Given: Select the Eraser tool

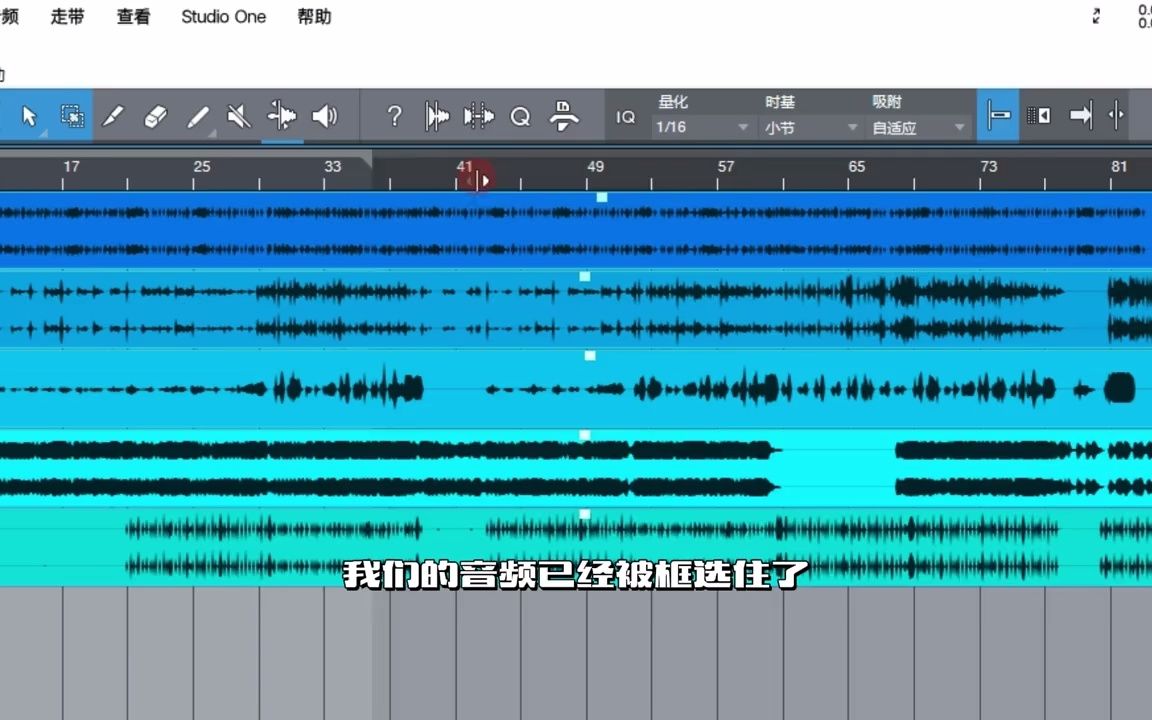Looking at the screenshot, I should pos(153,116).
